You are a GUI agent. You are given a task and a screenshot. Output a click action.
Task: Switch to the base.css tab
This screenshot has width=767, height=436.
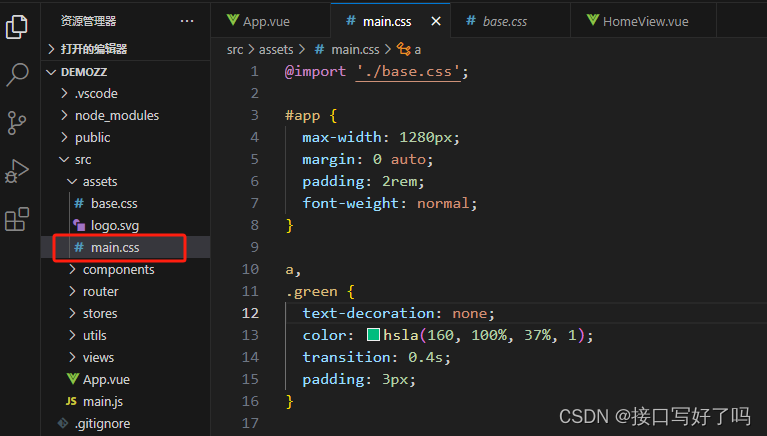510,21
